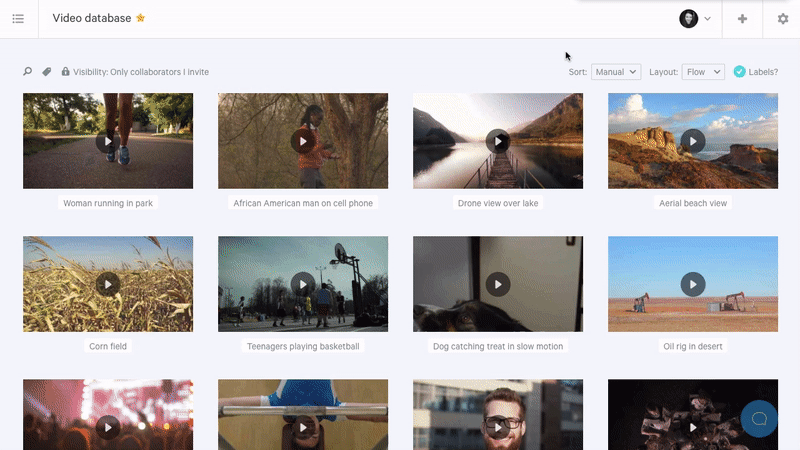The height and width of the screenshot is (450, 800).
Task: Open the hamburger list menu icon
Action: (x=18, y=19)
